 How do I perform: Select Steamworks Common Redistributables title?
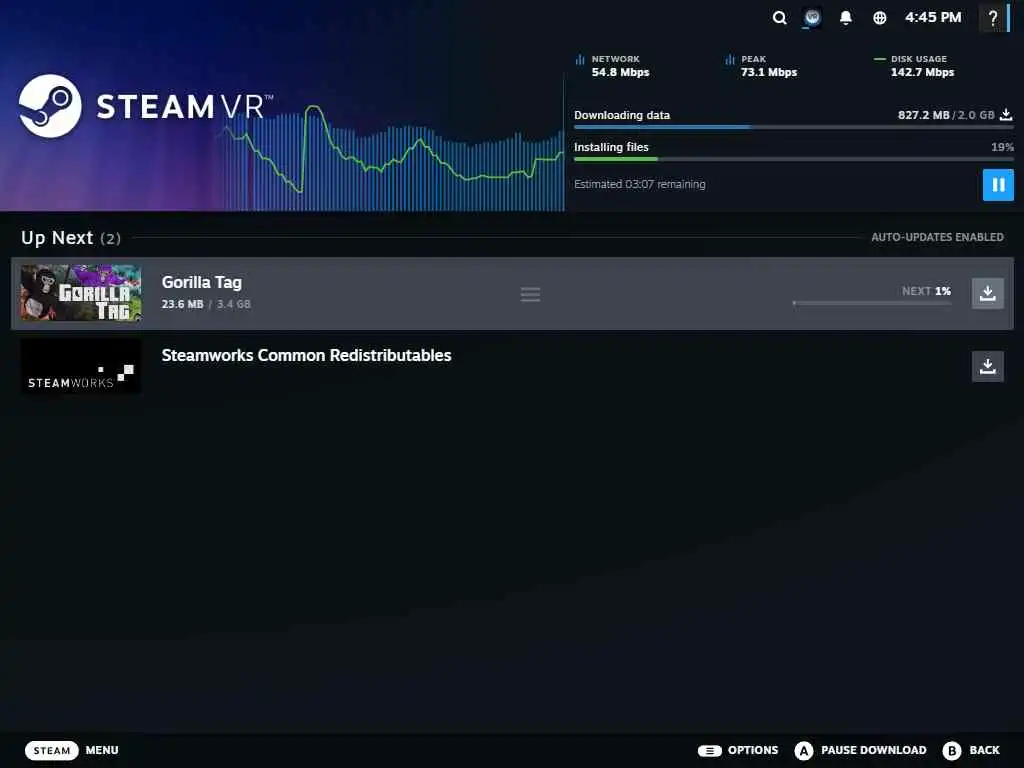pyautogui.click(x=306, y=355)
